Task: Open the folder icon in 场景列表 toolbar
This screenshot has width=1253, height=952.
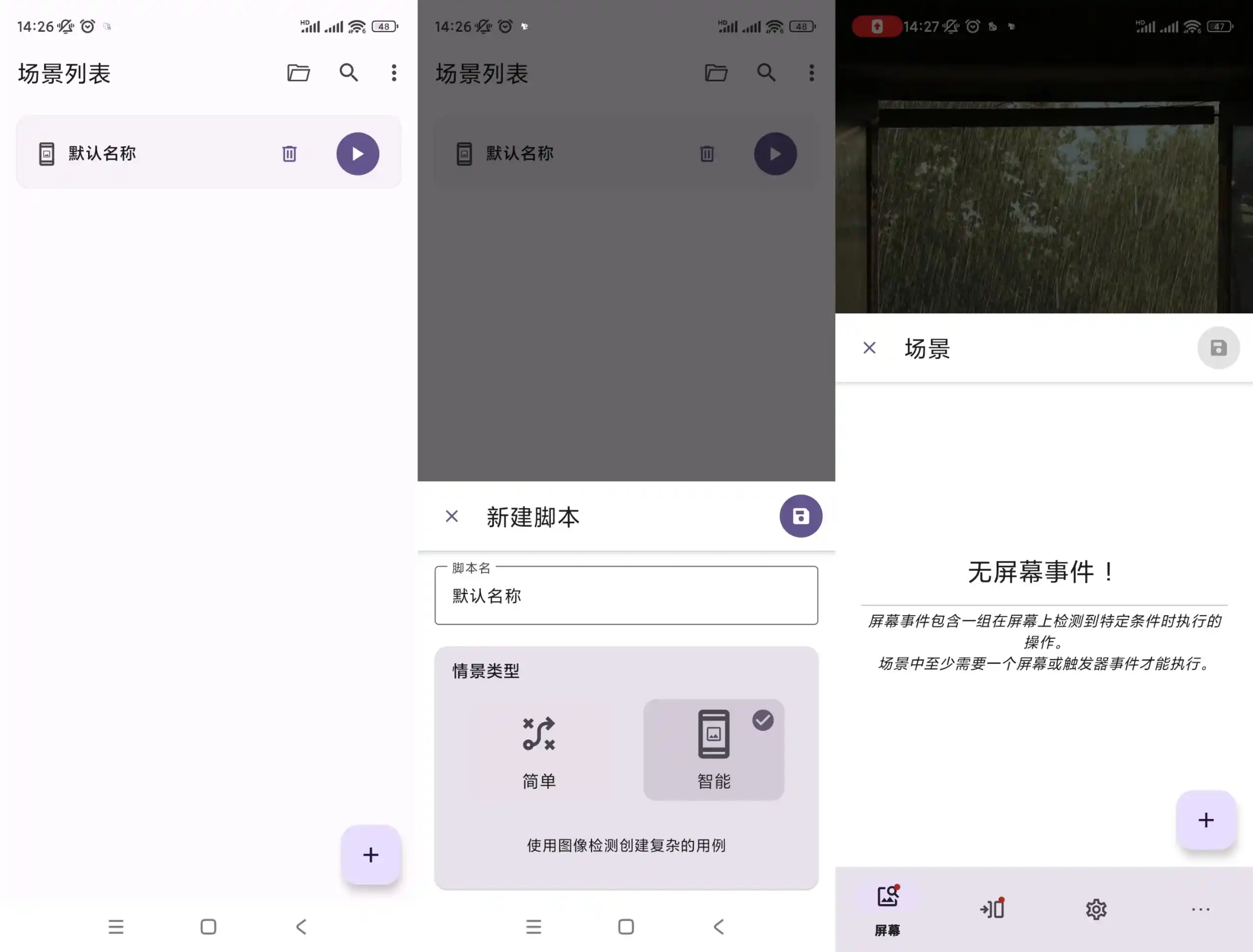Action: point(299,72)
